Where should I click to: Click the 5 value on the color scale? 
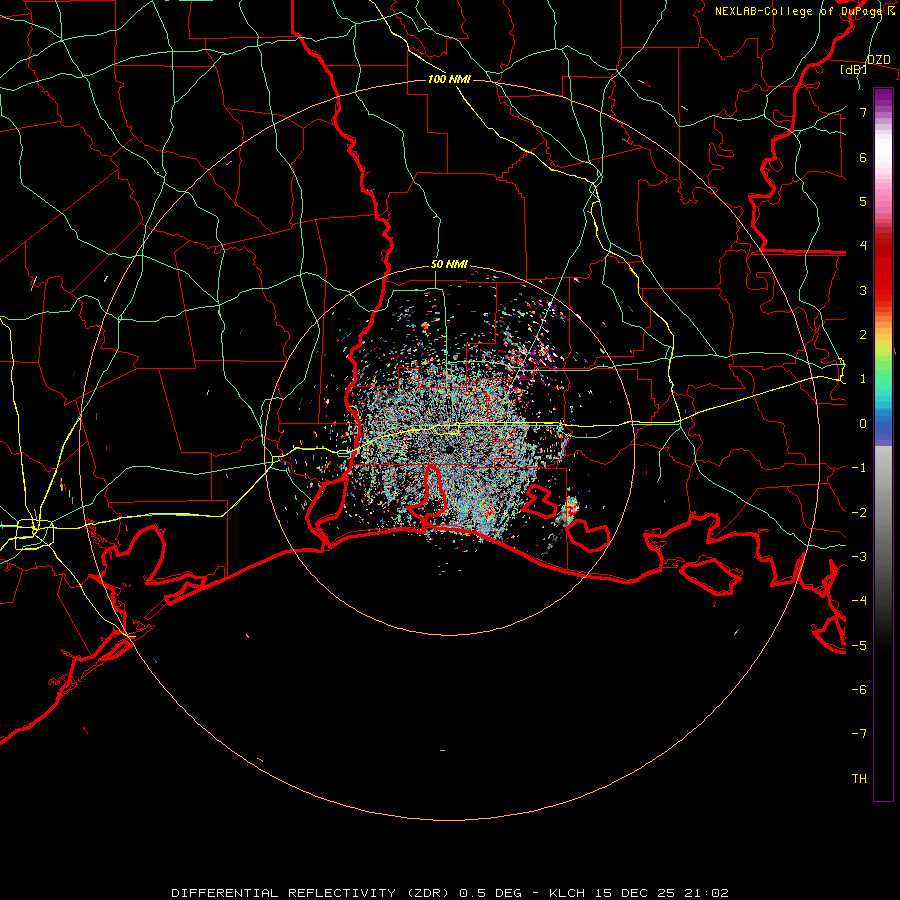coord(863,201)
